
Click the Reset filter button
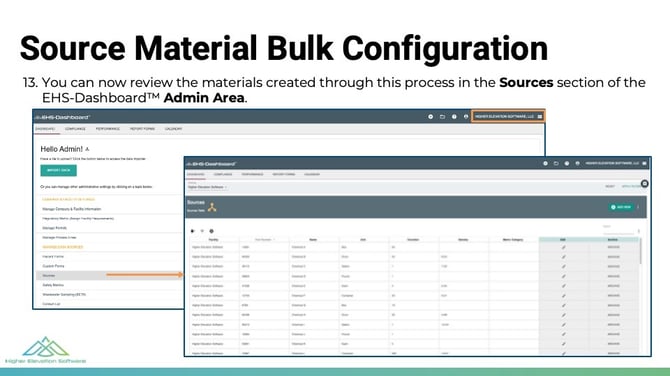[610, 187]
